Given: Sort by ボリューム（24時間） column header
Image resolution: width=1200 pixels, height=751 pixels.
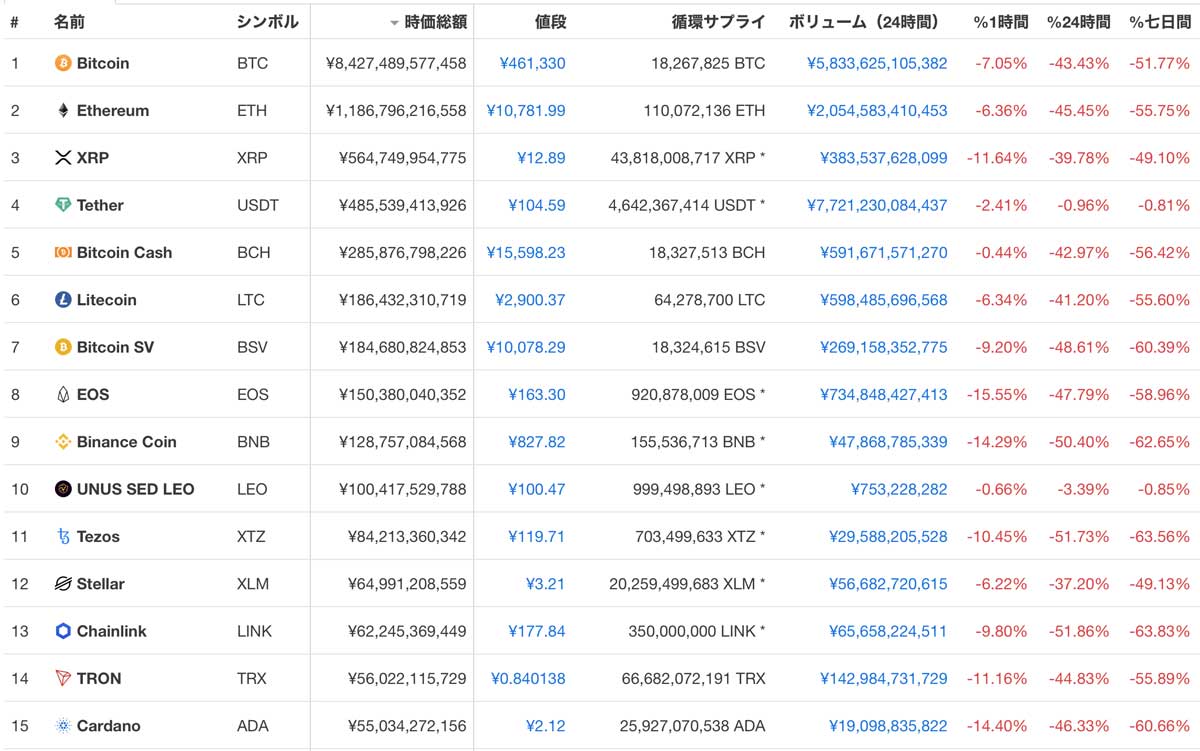Looking at the screenshot, I should [x=867, y=21].
